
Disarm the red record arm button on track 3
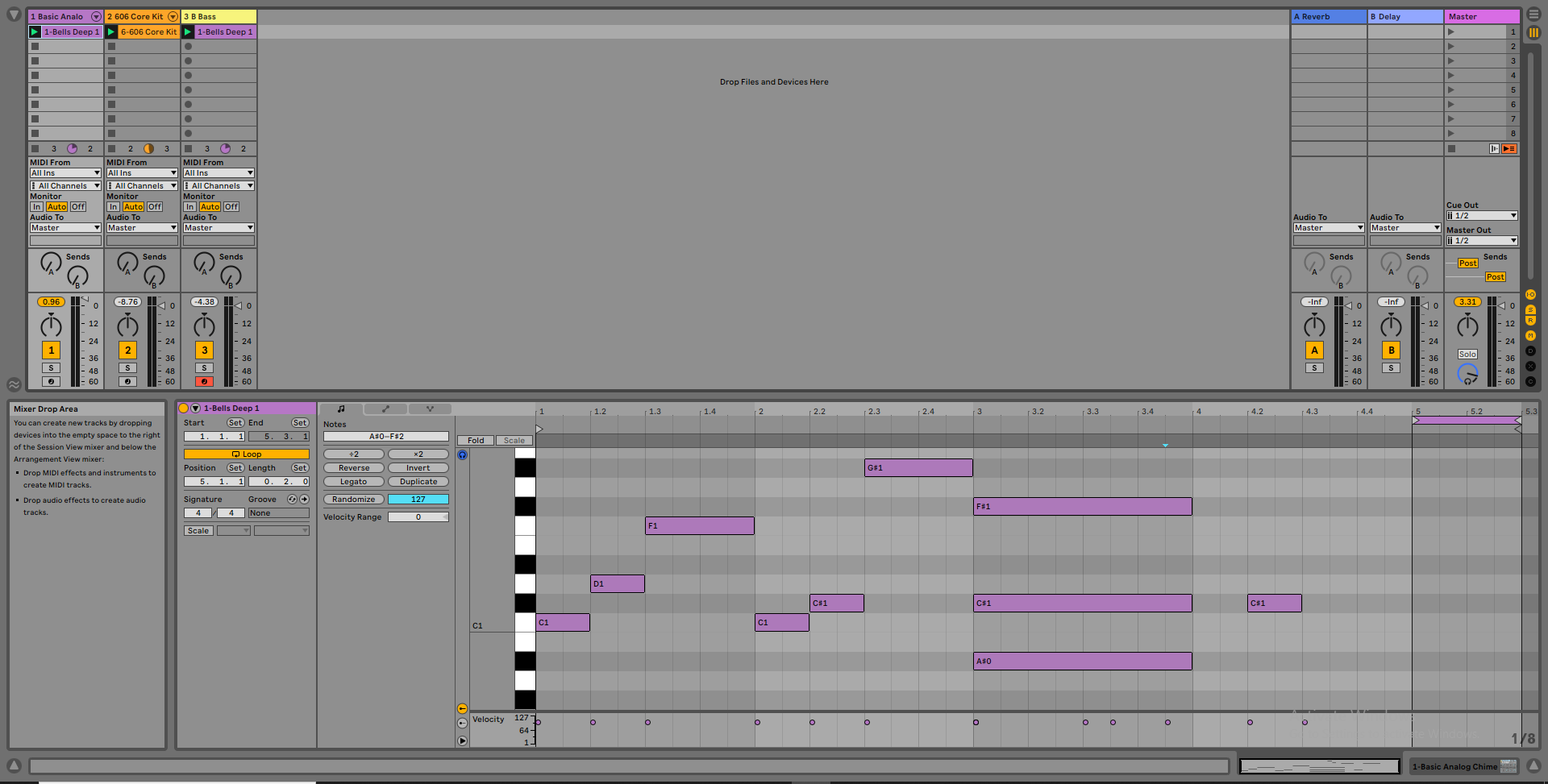coord(204,382)
